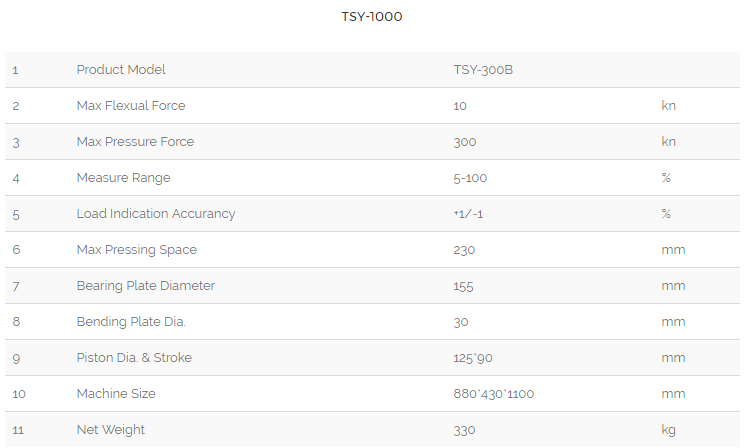Select the Load Indication Accurancy label
The height and width of the screenshot is (448, 746).
(156, 214)
